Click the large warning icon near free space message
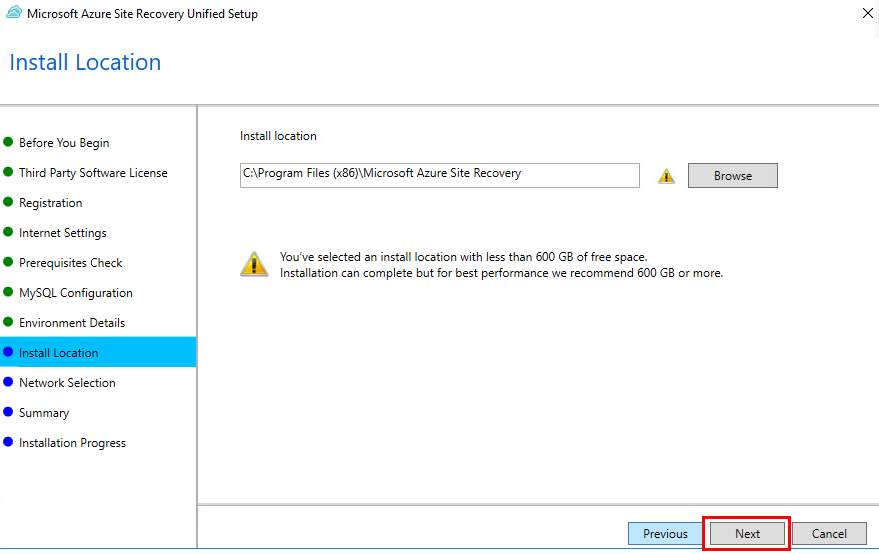The width and height of the screenshot is (879, 554). click(254, 264)
